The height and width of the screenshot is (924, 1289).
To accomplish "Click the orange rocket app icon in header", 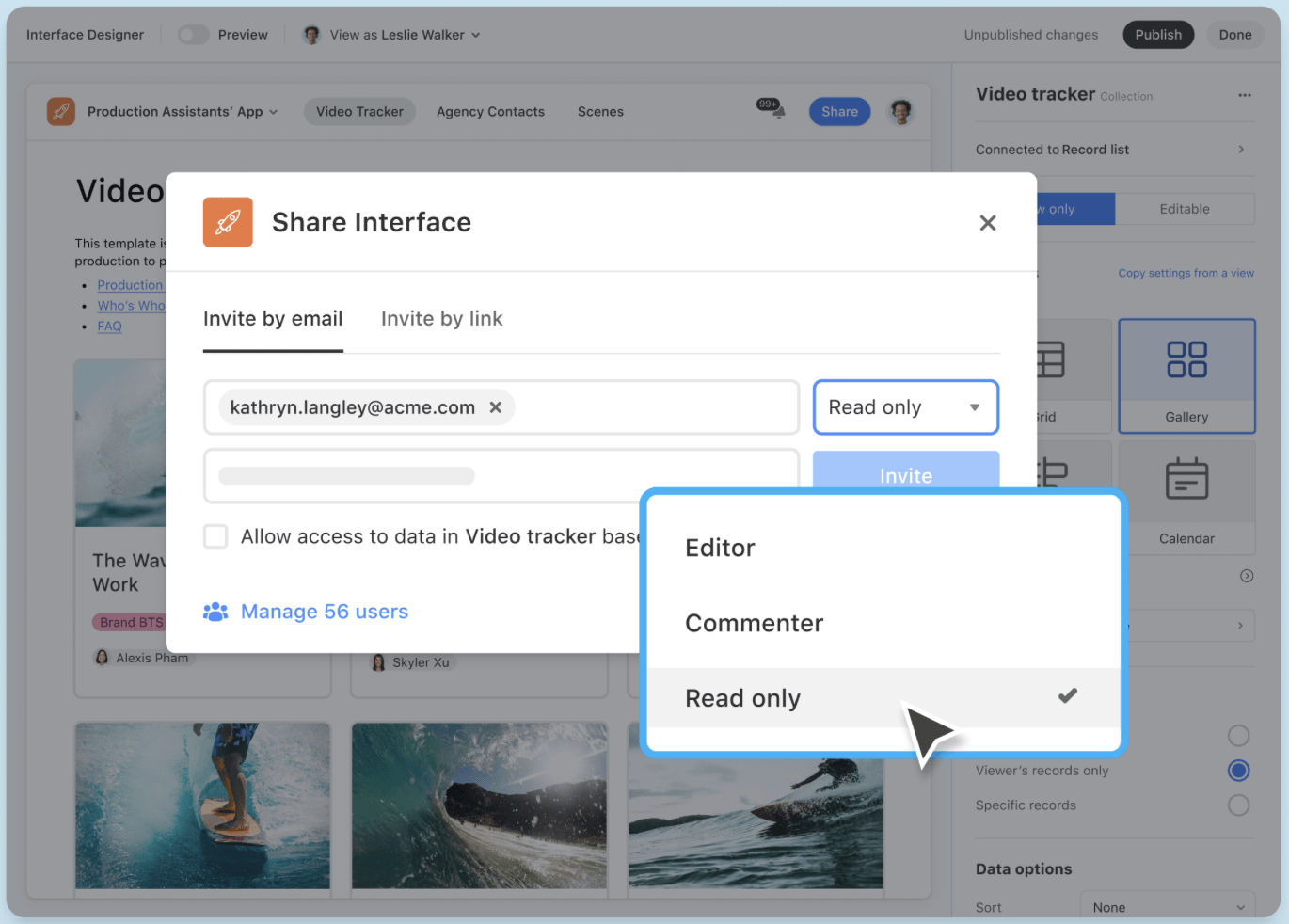I will point(61,111).
